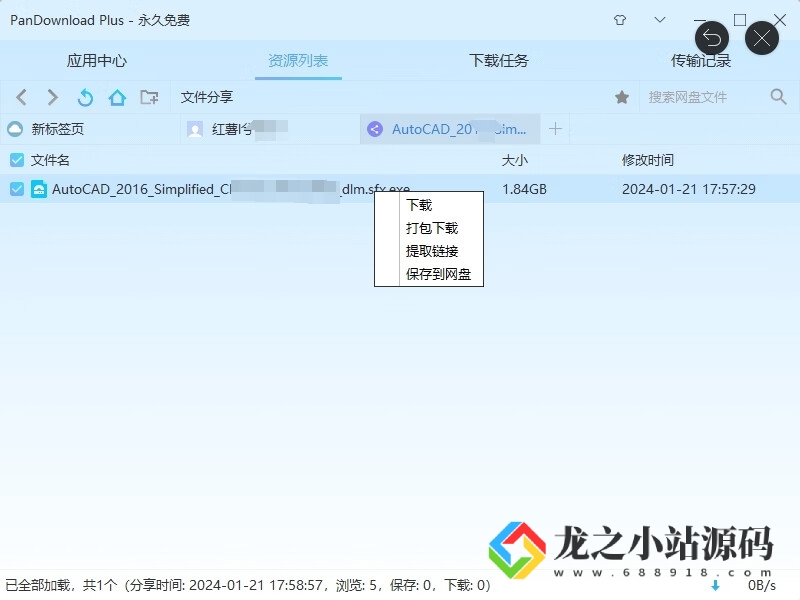Toggle the select-all checkbox beside 文件名
This screenshot has height=600, width=800.
(x=17, y=160)
